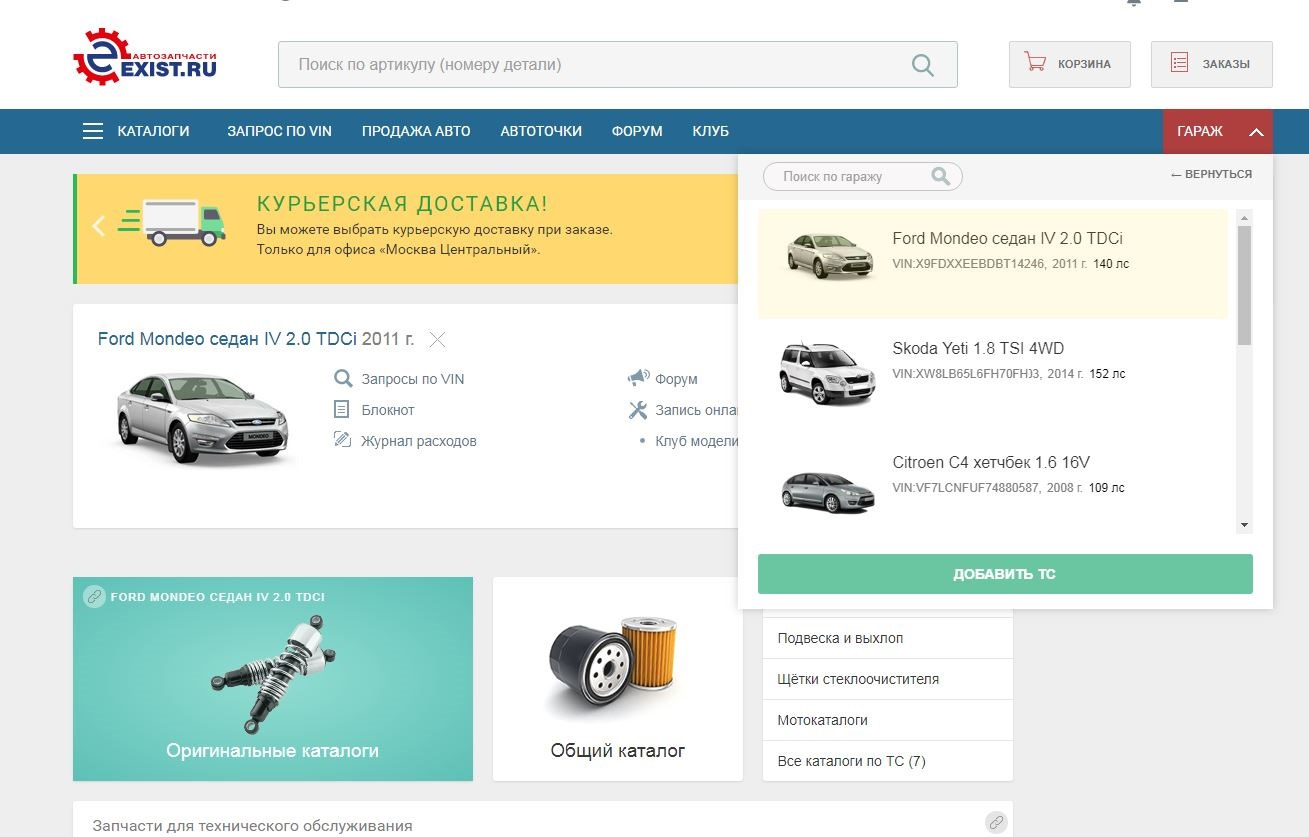Open the hamburger catalog menu icon
This screenshot has height=837, width=1309.
(93, 131)
